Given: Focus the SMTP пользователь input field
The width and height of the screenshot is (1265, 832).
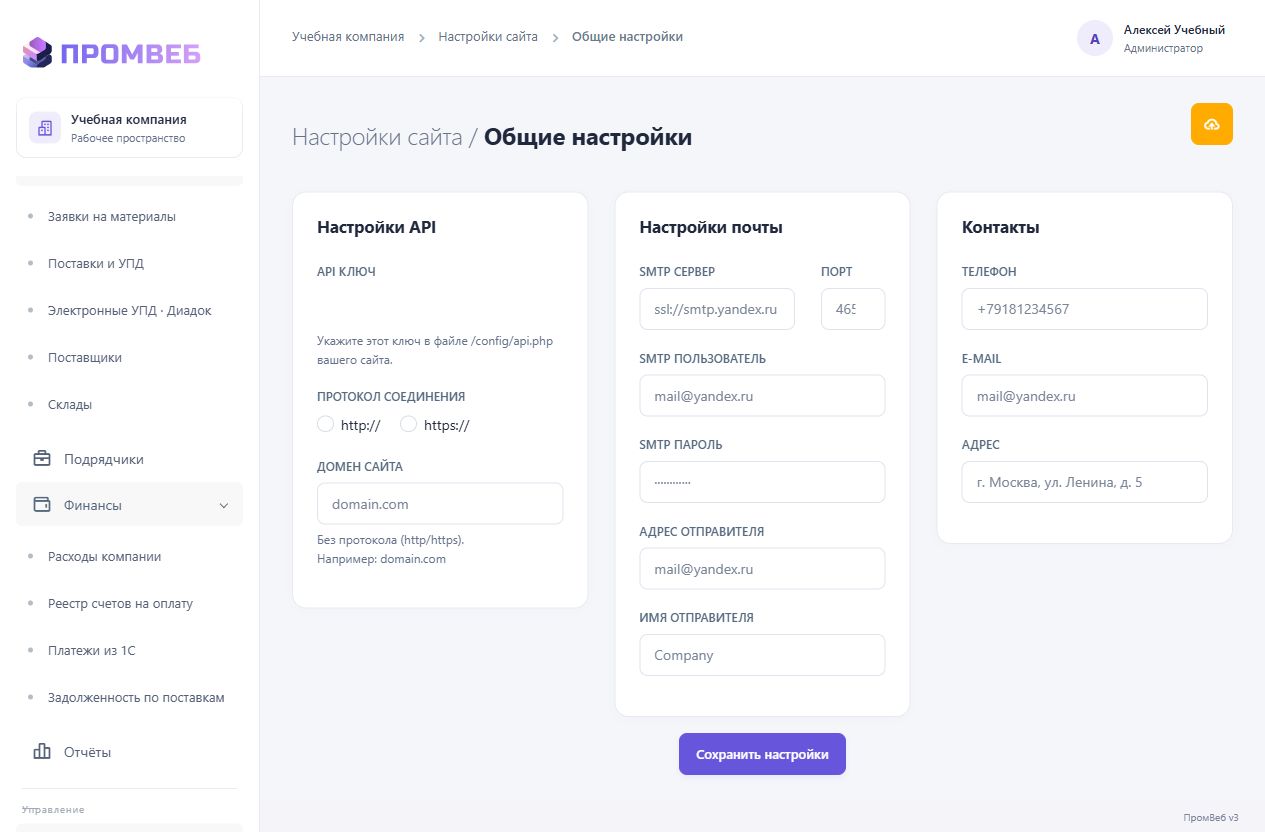Looking at the screenshot, I should click(x=762, y=396).
